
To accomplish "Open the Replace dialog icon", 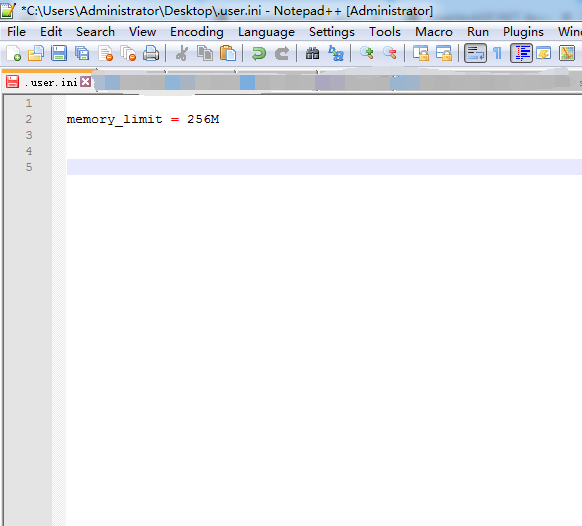I will pyautogui.click(x=336, y=53).
